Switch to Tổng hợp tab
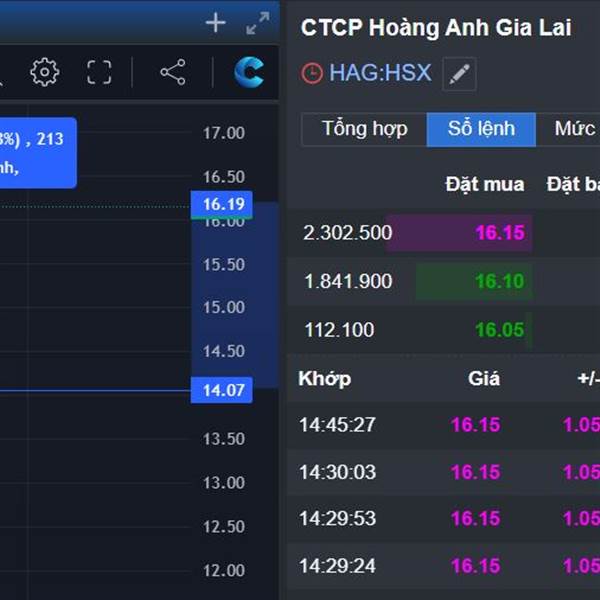This screenshot has height=600, width=600. click(x=364, y=129)
